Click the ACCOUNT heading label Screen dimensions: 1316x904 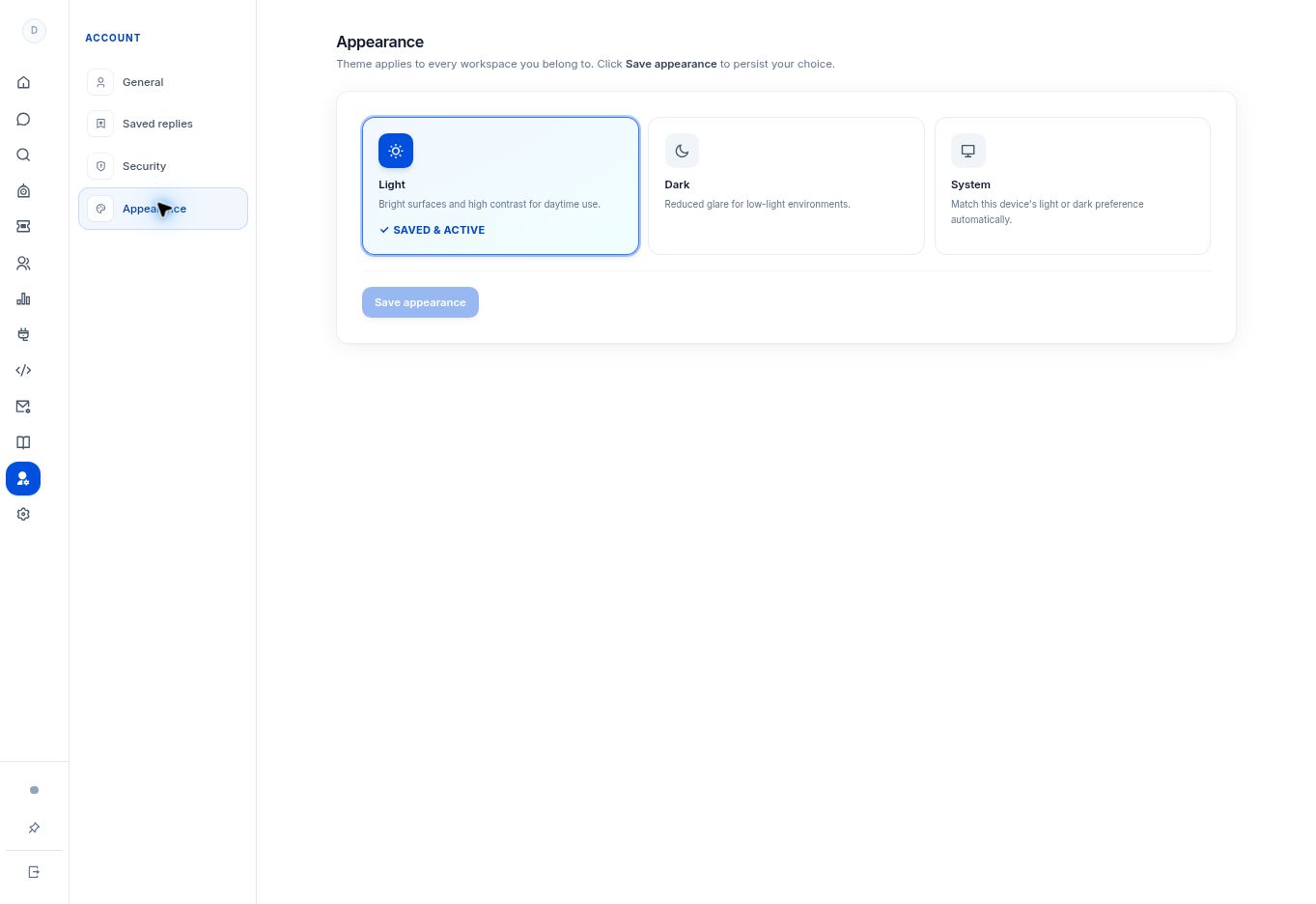[x=113, y=38]
